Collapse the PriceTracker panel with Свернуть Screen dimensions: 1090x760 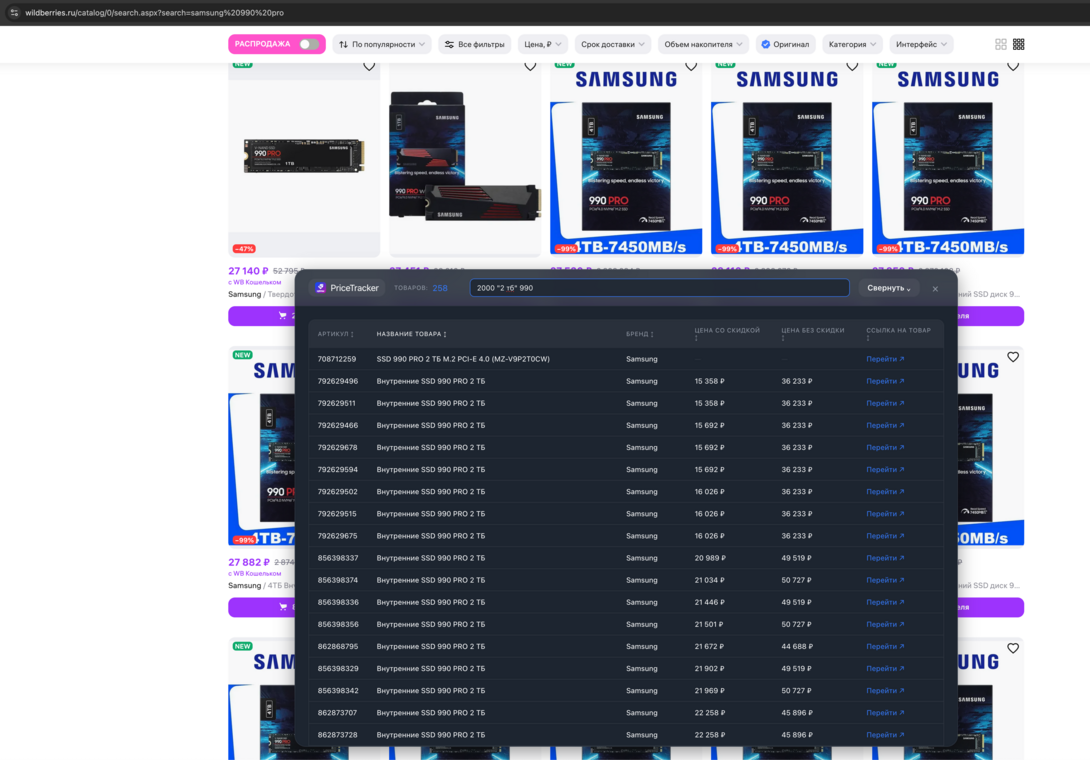pos(889,288)
